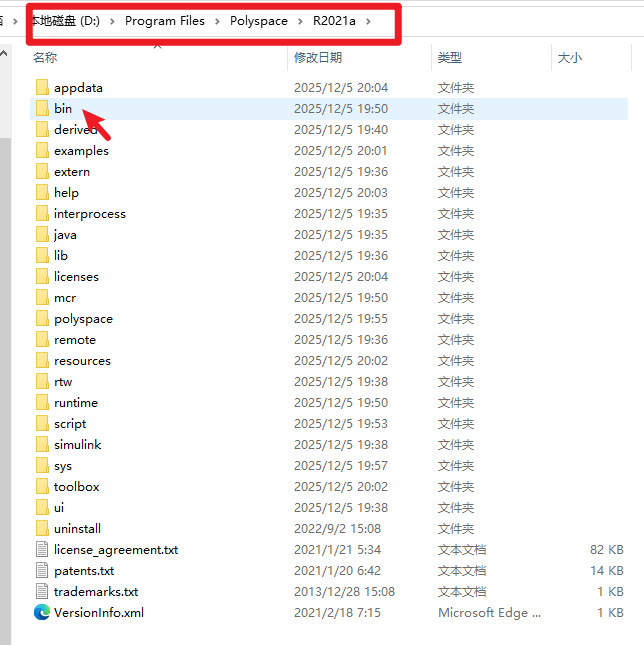This screenshot has height=645, width=644.
Task: Select the uninstall folder name
Action: pyautogui.click(x=77, y=529)
